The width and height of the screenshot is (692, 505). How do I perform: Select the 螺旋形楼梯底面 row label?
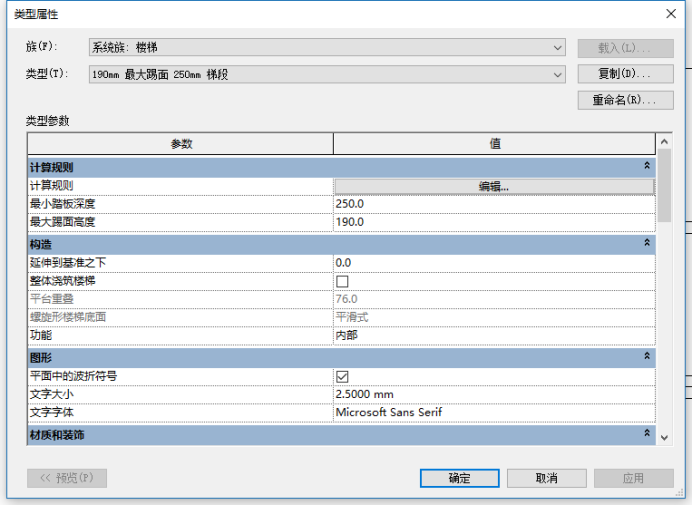pos(68,317)
